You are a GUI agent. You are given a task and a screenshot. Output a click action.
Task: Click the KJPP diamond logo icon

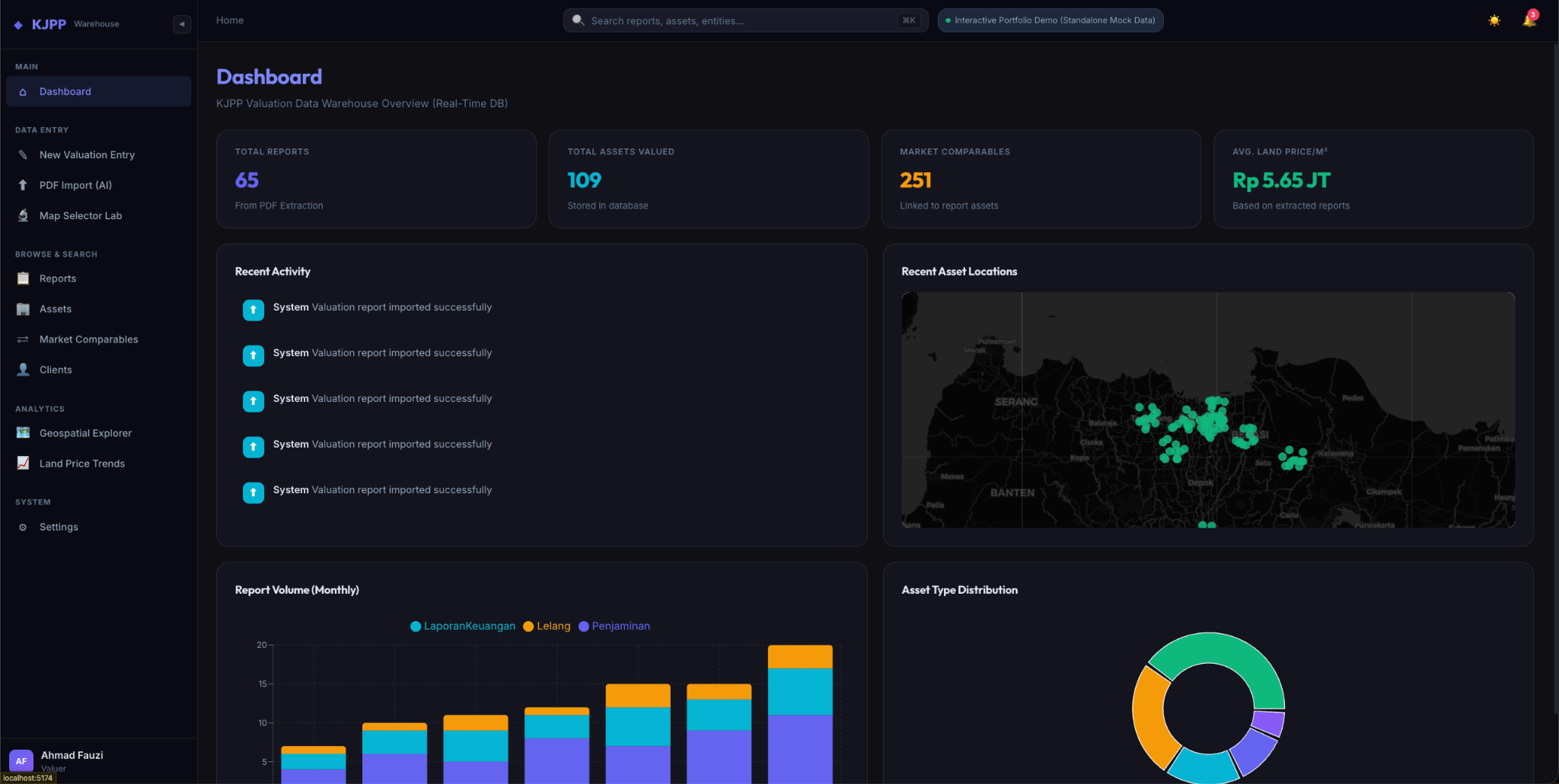(18, 25)
